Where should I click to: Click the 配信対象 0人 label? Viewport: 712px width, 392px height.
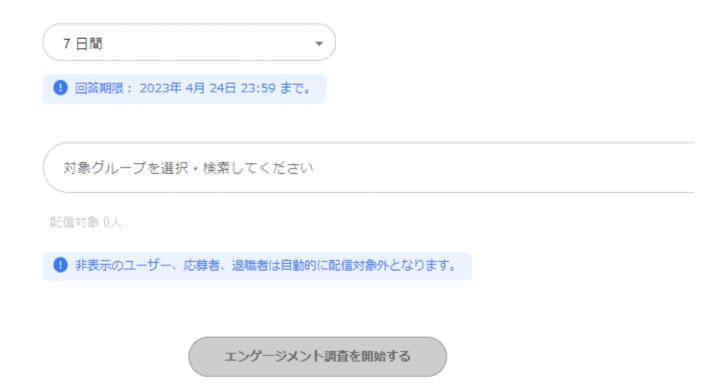tap(85, 222)
